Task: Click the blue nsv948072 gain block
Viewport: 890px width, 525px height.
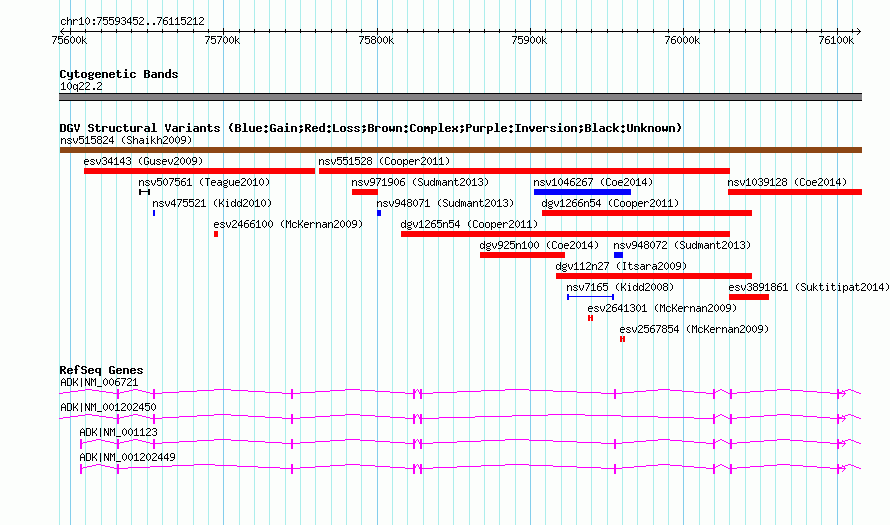Action: [618, 255]
